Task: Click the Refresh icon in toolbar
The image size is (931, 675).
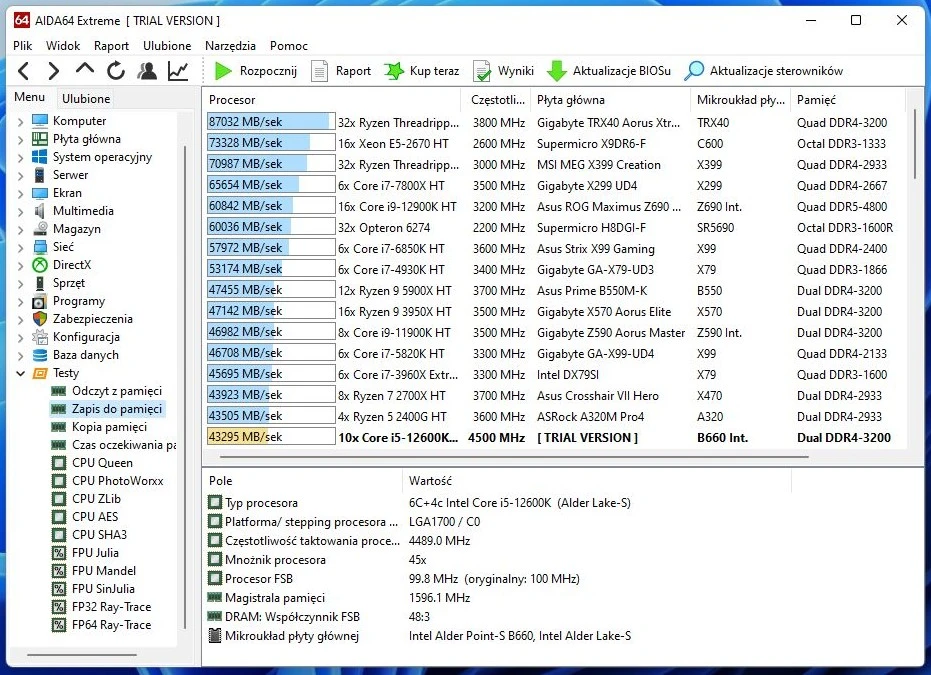Action: pos(116,71)
